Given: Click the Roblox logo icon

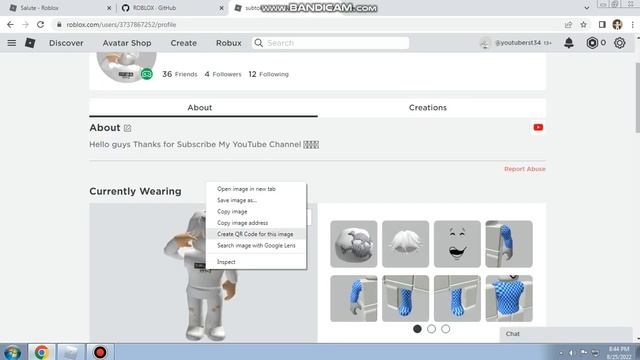Looking at the screenshot, I should [x=30, y=43].
